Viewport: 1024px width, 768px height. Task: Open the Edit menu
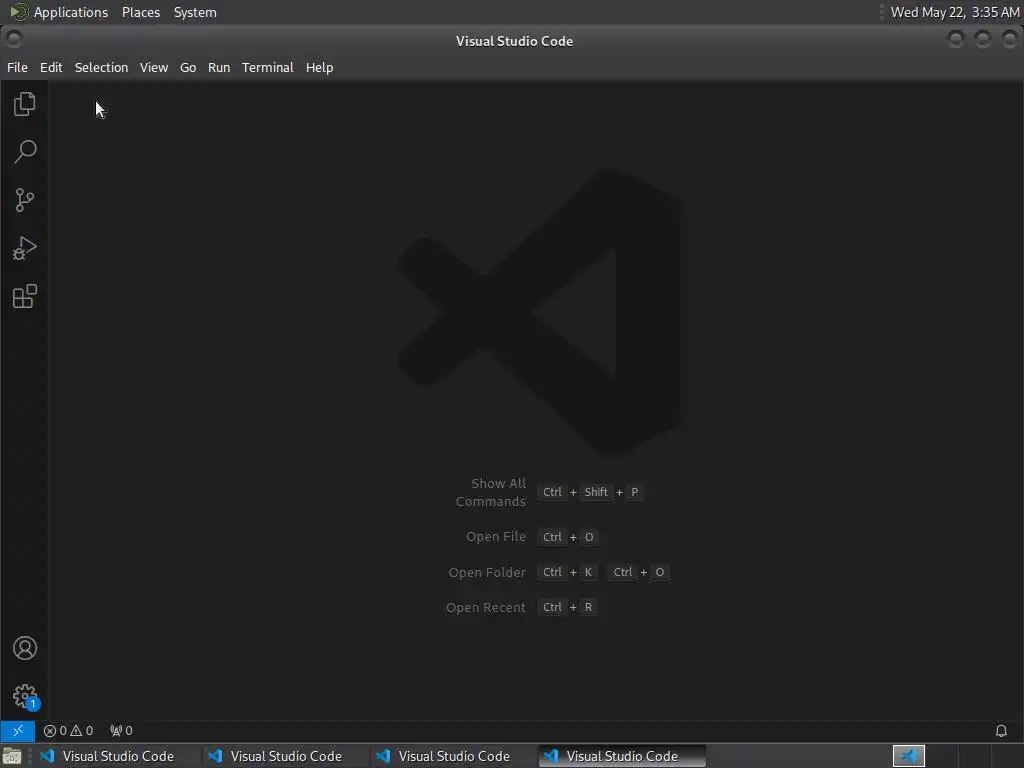coord(51,67)
